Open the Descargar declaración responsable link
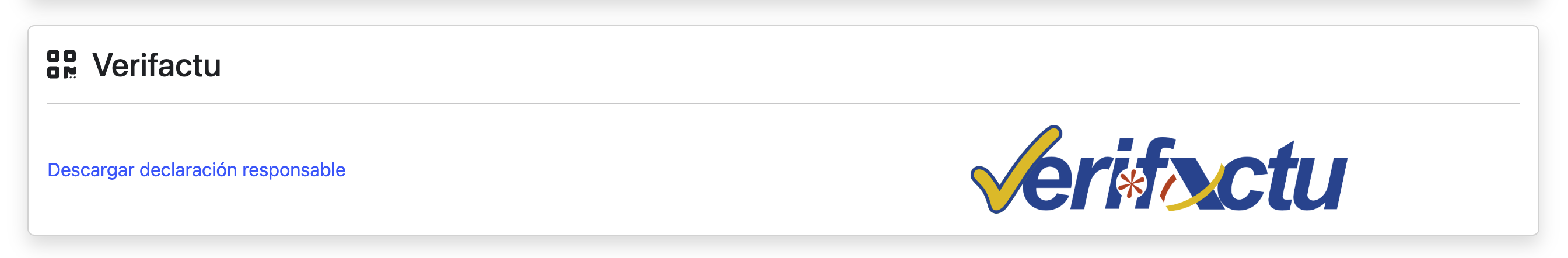Image resolution: width=1568 pixels, height=258 pixels. (x=196, y=170)
